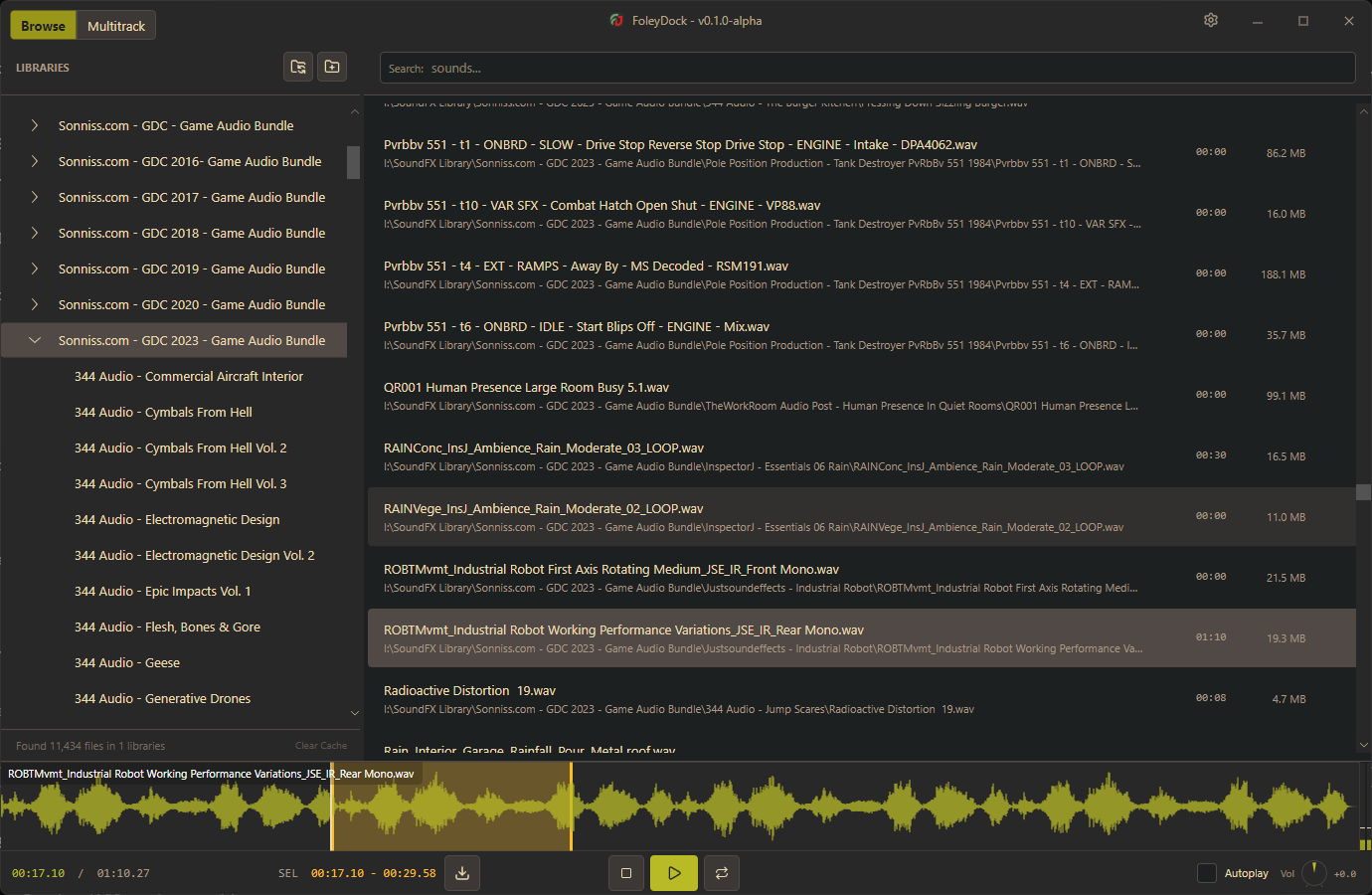Viewport: 1372px width, 895px height.
Task: Click the selection end marker on the waveform
Action: (x=571, y=806)
